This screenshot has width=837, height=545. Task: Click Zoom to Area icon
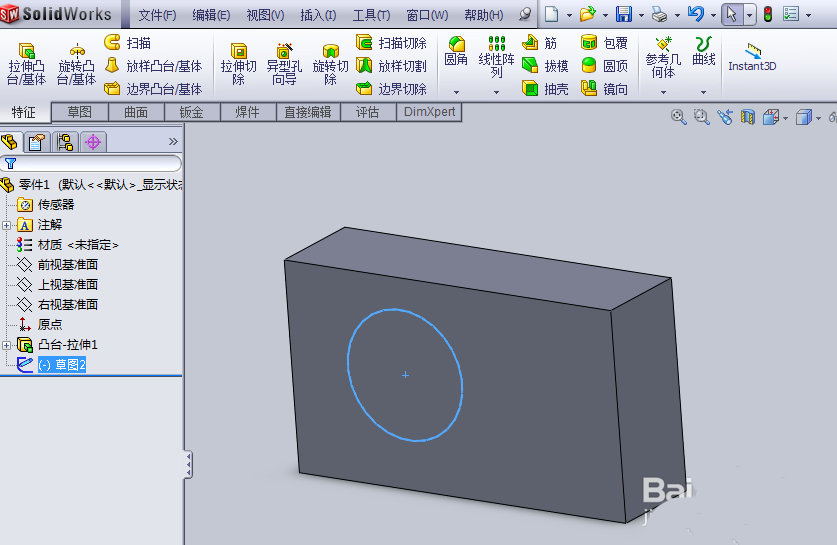[701, 117]
